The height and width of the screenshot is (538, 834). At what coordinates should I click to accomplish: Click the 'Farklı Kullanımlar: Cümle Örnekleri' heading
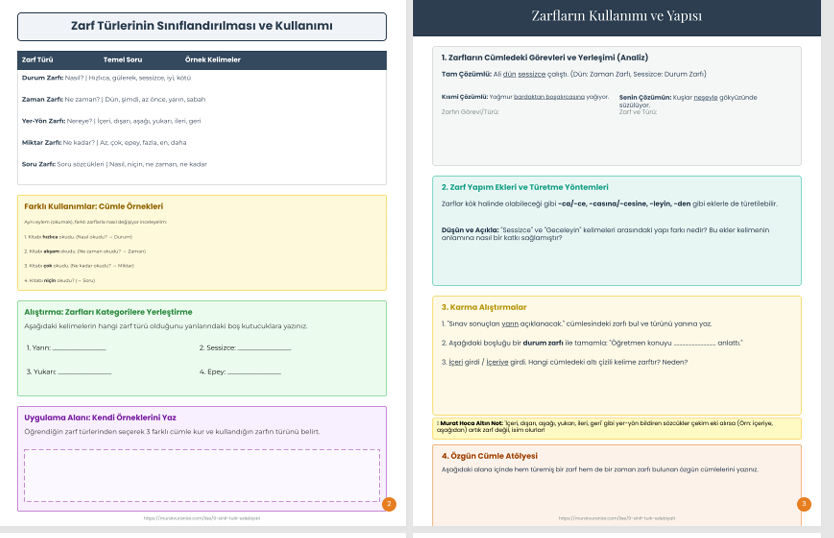pyautogui.click(x=93, y=206)
